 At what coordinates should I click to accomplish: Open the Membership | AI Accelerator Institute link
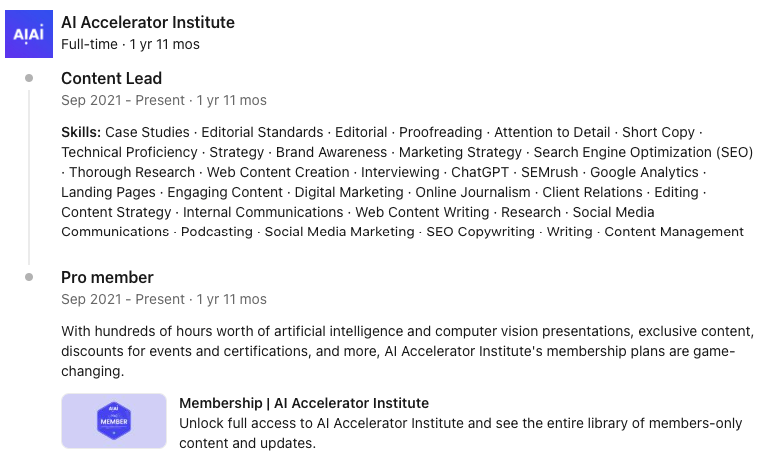click(x=304, y=403)
